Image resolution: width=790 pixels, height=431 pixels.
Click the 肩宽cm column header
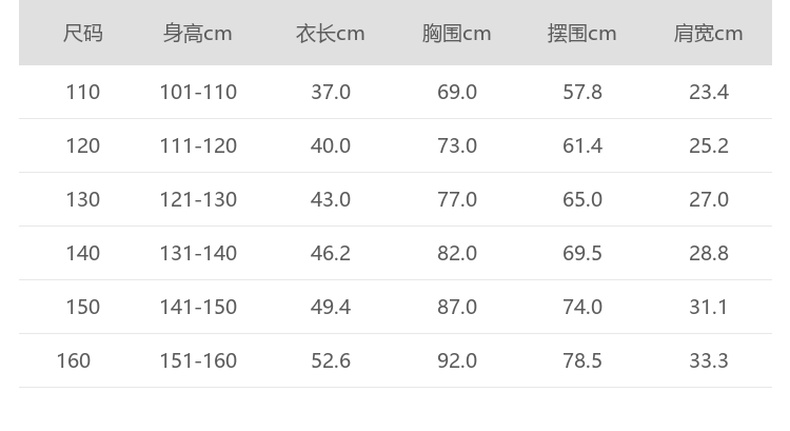pos(708,34)
